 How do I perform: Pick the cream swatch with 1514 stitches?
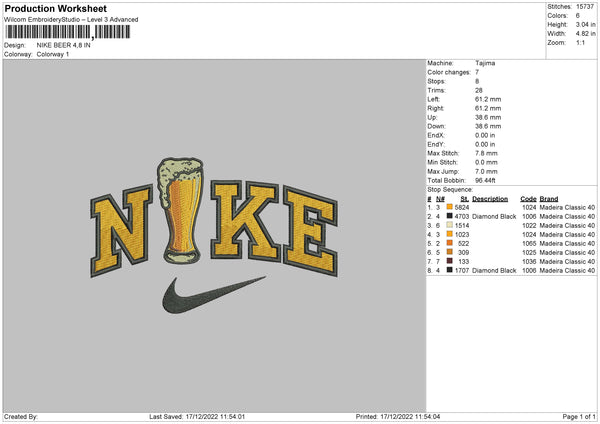[x=450, y=225]
